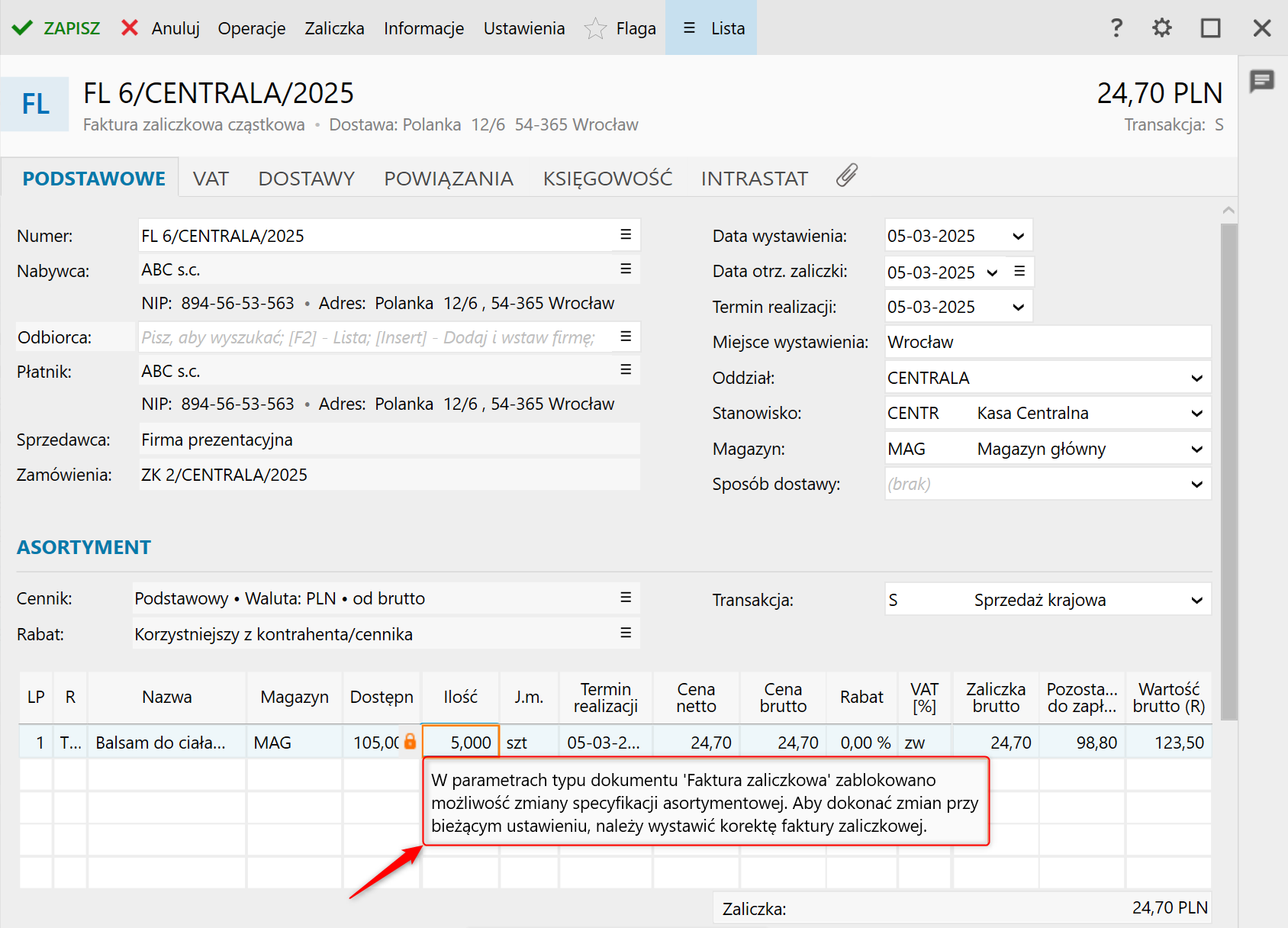
Task: Click the orange lock icon in Dostępn column
Action: [x=410, y=741]
